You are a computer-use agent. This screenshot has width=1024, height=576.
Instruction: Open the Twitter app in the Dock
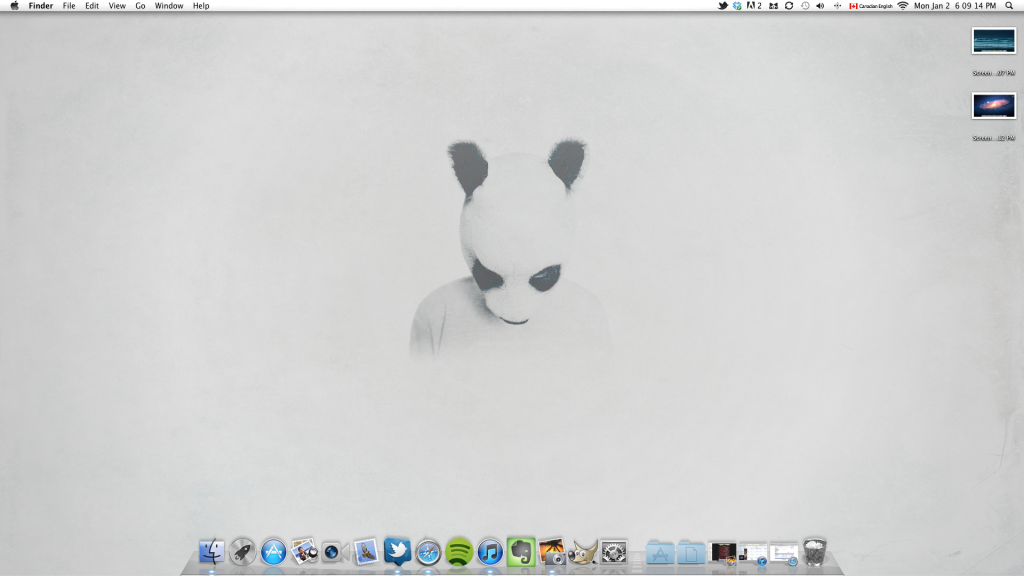[x=397, y=551]
